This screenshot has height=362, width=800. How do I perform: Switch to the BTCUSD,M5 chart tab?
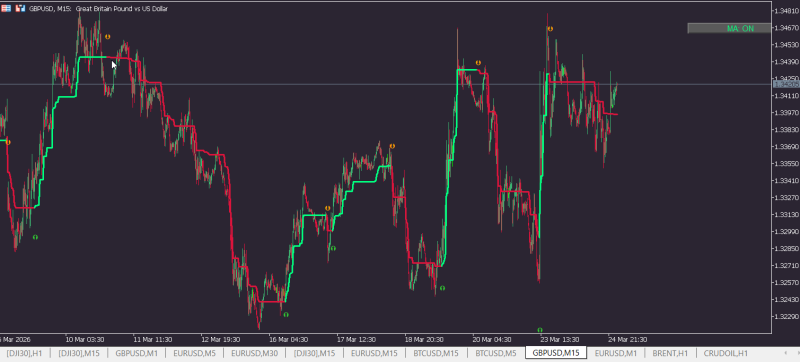click(496, 353)
